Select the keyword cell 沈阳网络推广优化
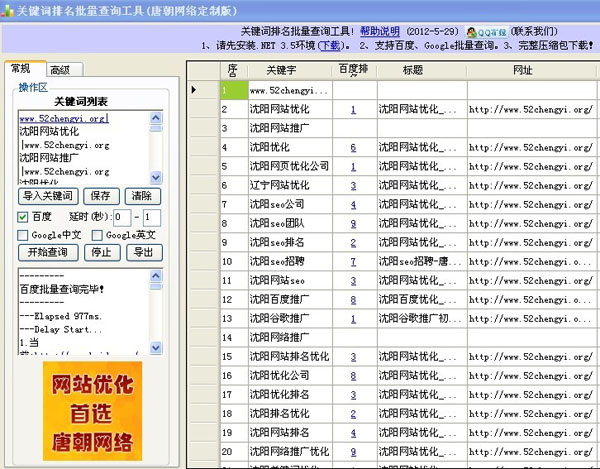 pyautogui.click(x=290, y=452)
